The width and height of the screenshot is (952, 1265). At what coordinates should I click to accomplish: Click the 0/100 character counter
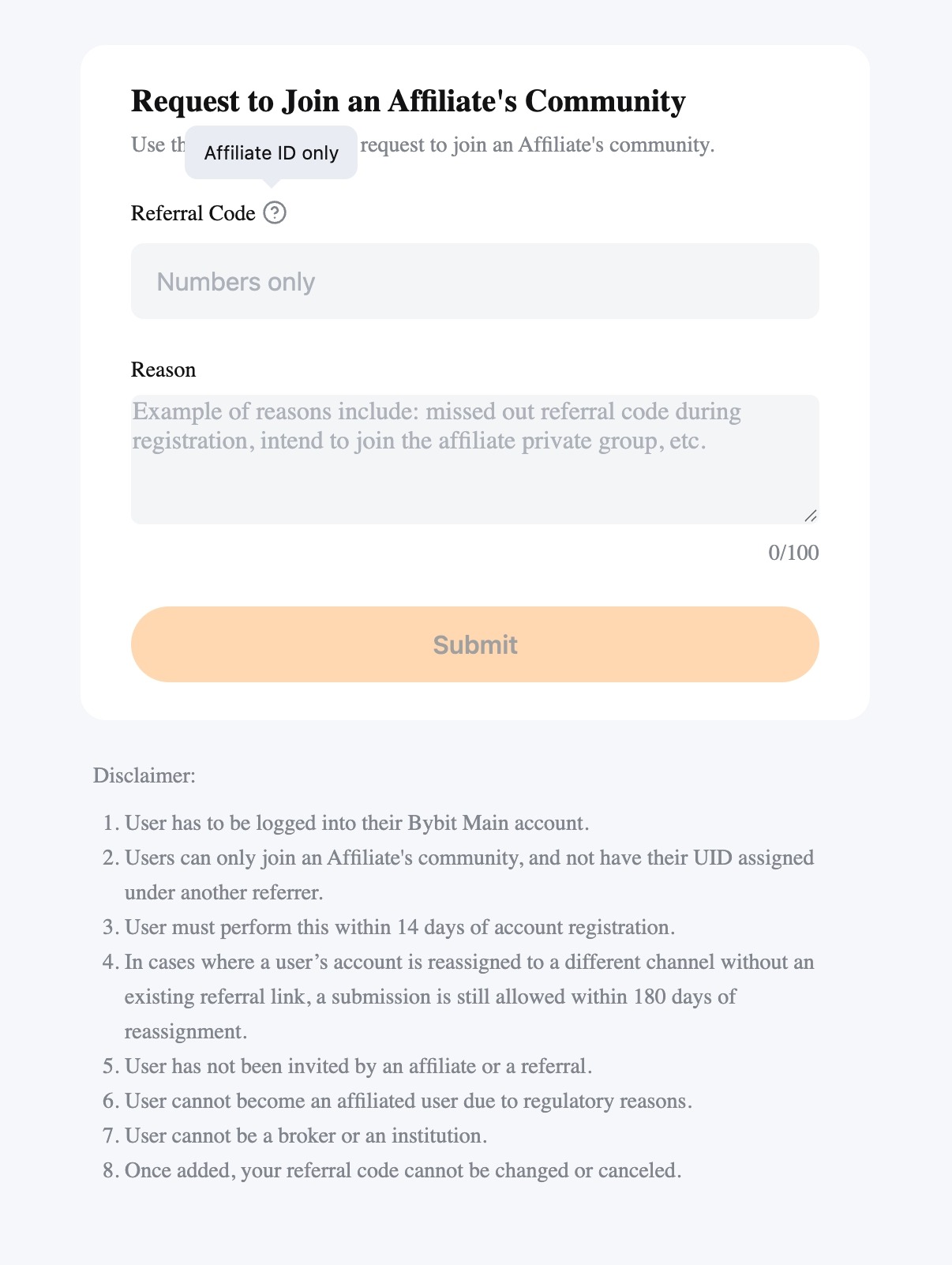[x=793, y=552]
